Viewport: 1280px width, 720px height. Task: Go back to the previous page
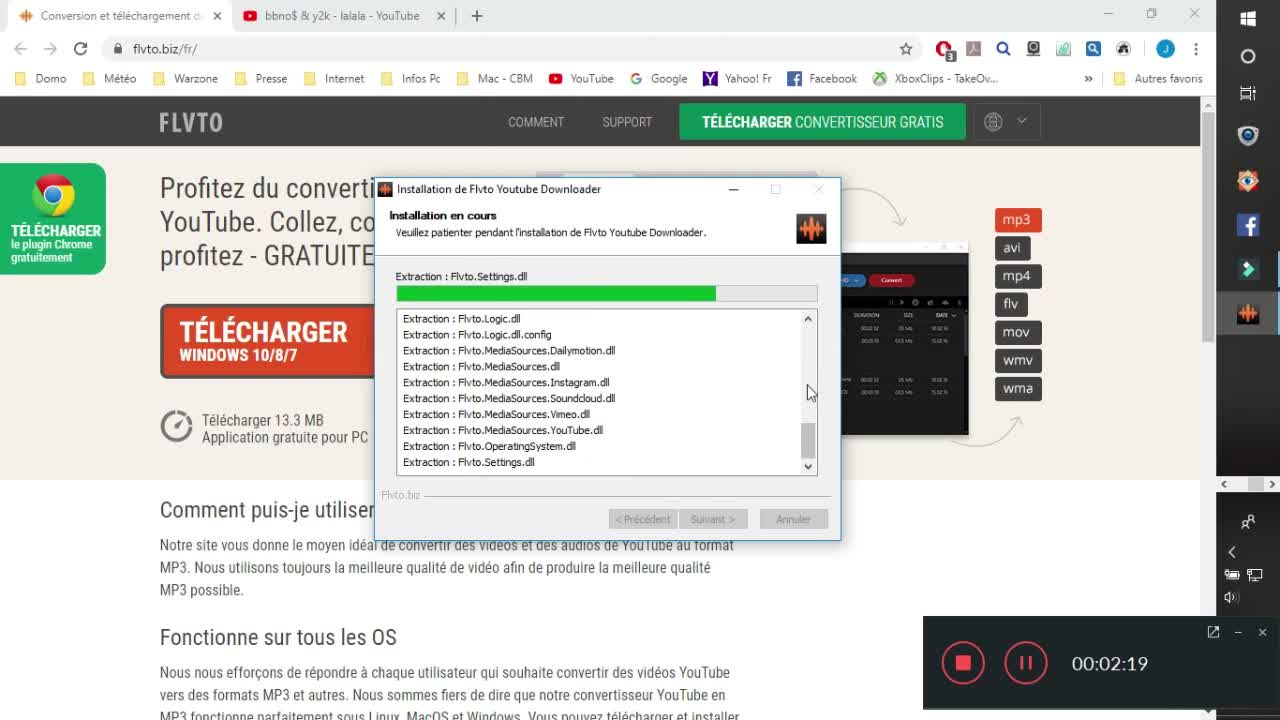[20, 49]
